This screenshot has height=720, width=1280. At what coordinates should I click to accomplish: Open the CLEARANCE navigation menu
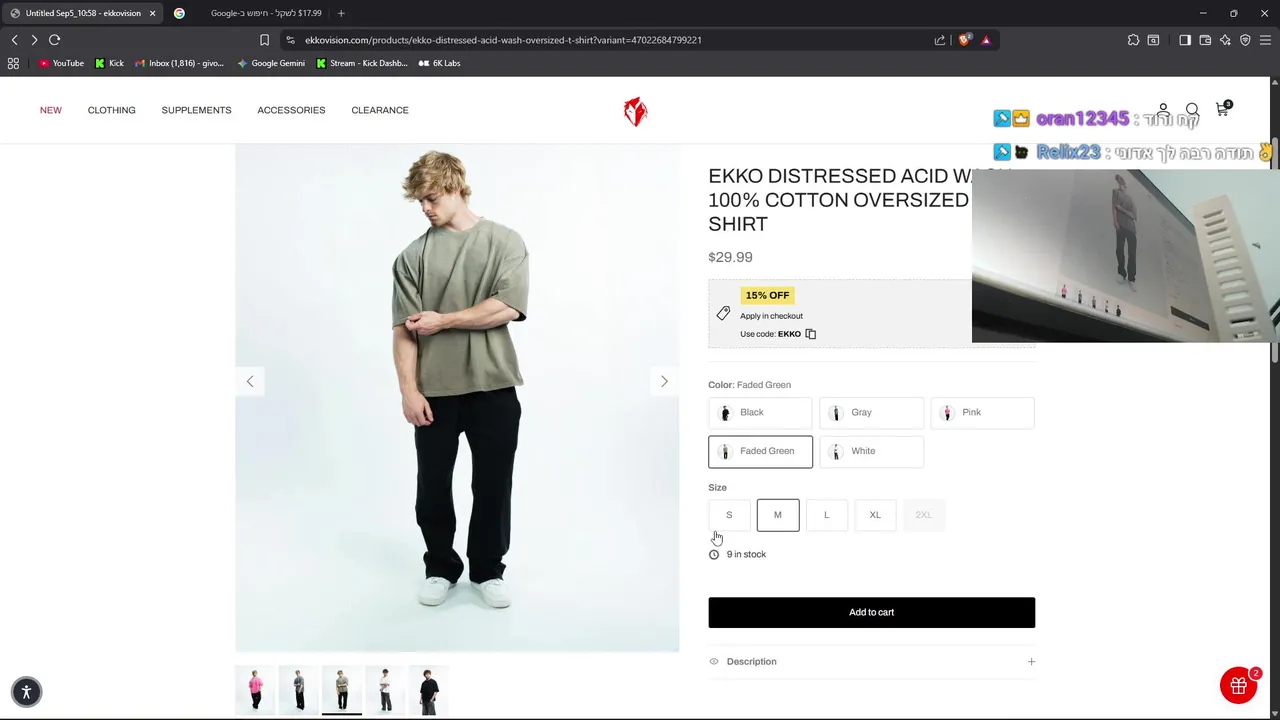[380, 110]
